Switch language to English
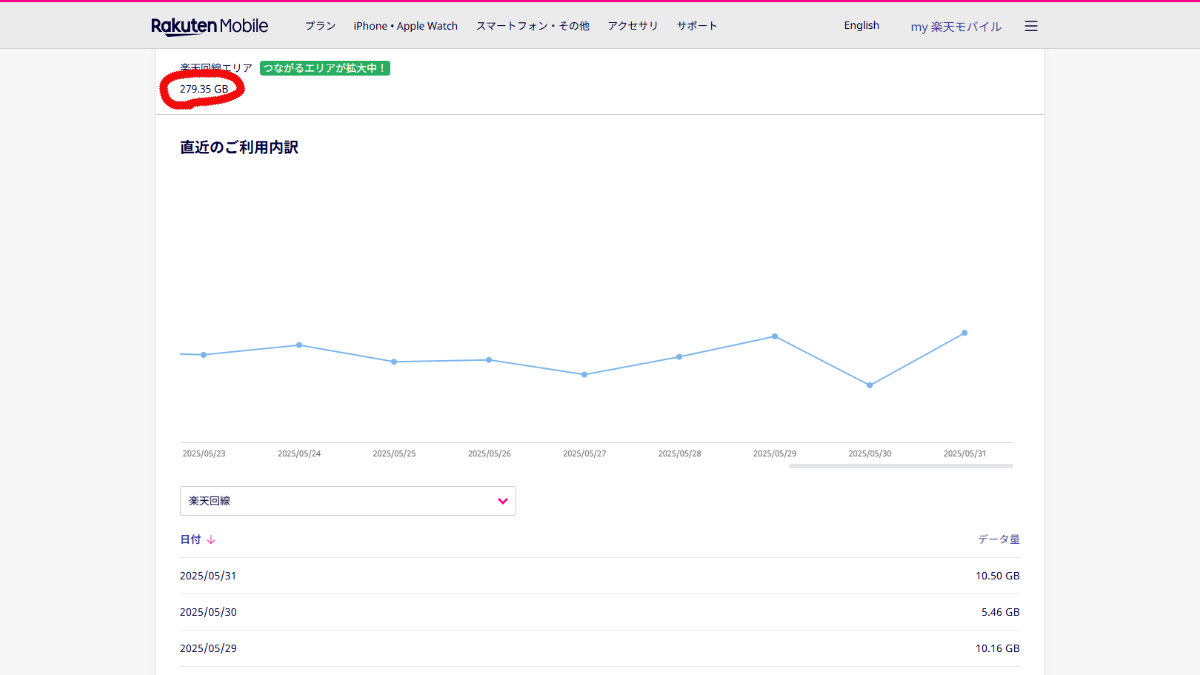Image resolution: width=1200 pixels, height=675 pixels. coord(861,26)
